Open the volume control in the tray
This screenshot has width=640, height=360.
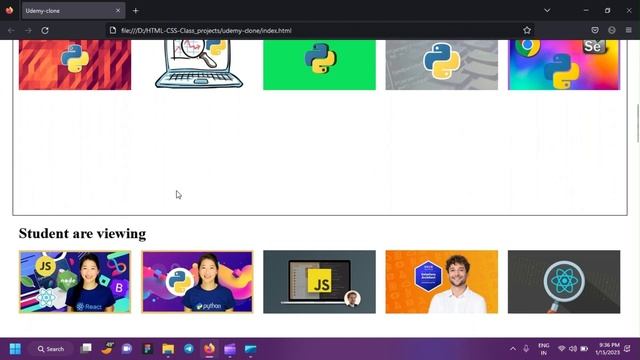pos(573,349)
